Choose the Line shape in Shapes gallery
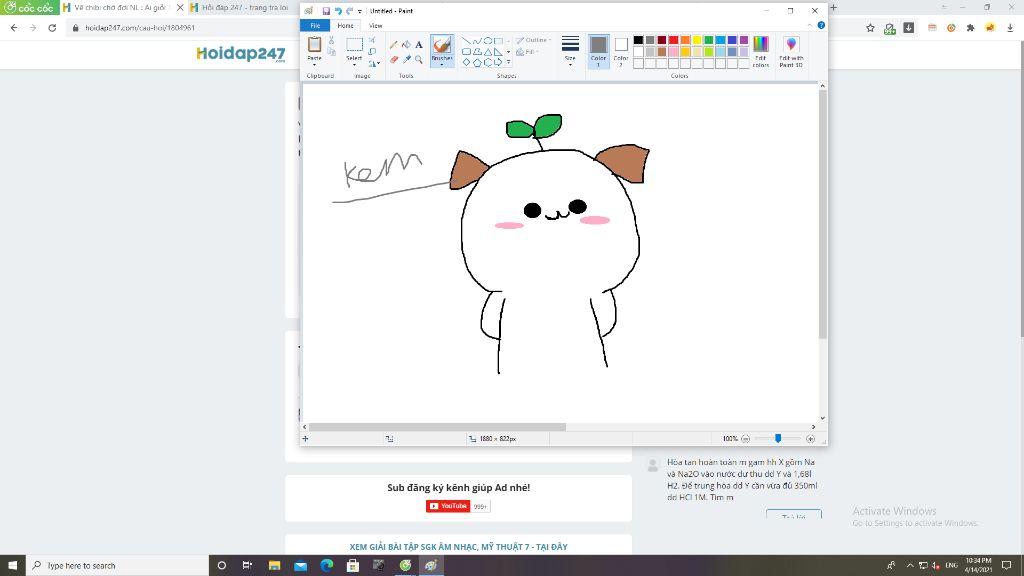Viewport: 1024px width, 576px height. click(466, 40)
